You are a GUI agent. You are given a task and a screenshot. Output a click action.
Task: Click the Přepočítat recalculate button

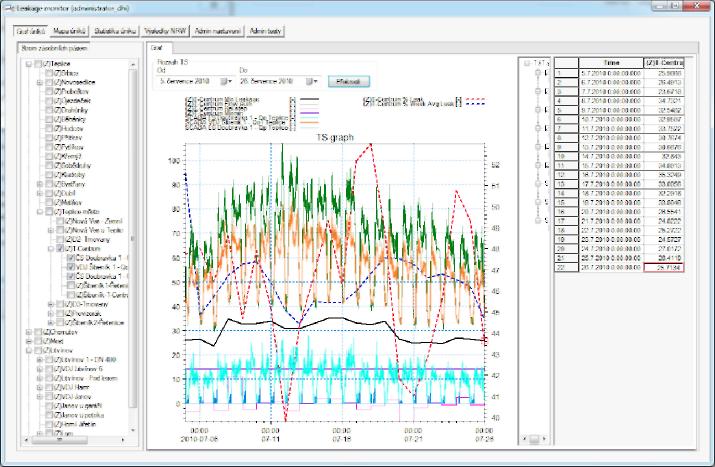349,82
